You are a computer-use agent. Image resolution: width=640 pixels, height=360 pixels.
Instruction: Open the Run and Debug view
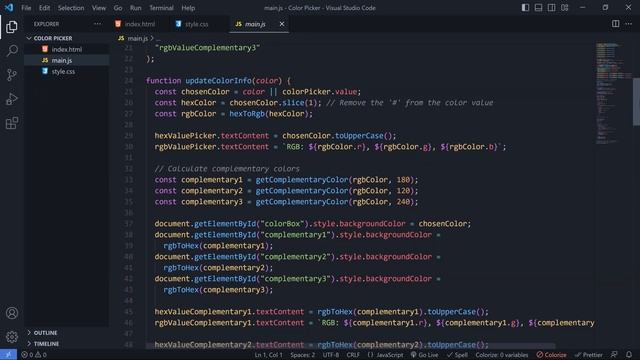(x=12, y=99)
